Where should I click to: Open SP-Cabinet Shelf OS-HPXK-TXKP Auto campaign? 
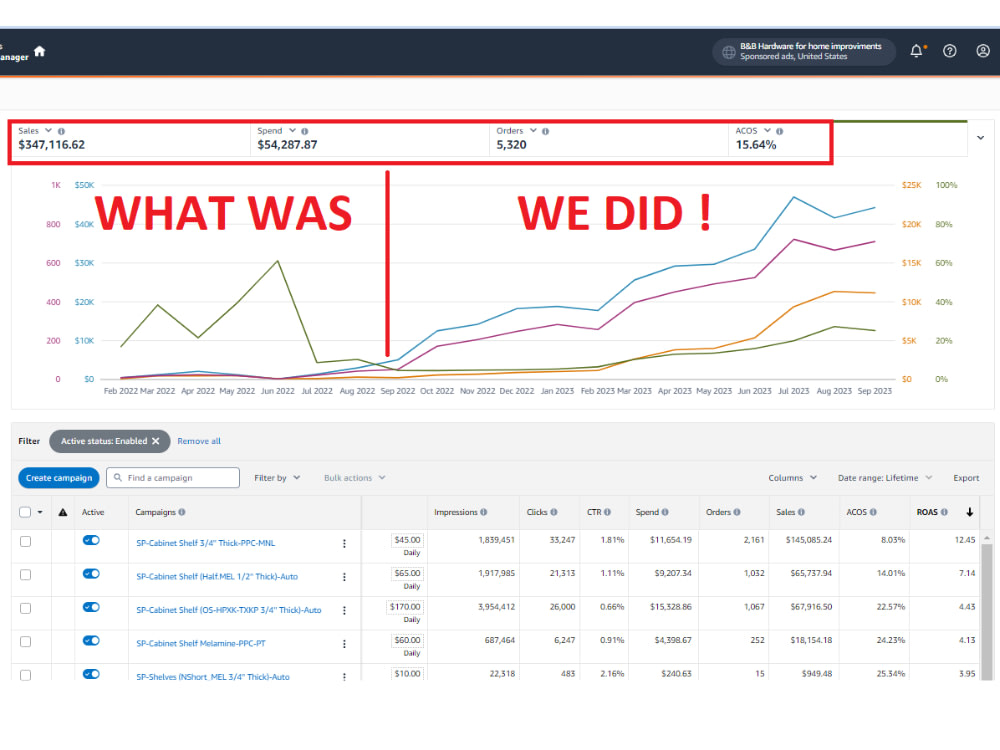tap(228, 610)
